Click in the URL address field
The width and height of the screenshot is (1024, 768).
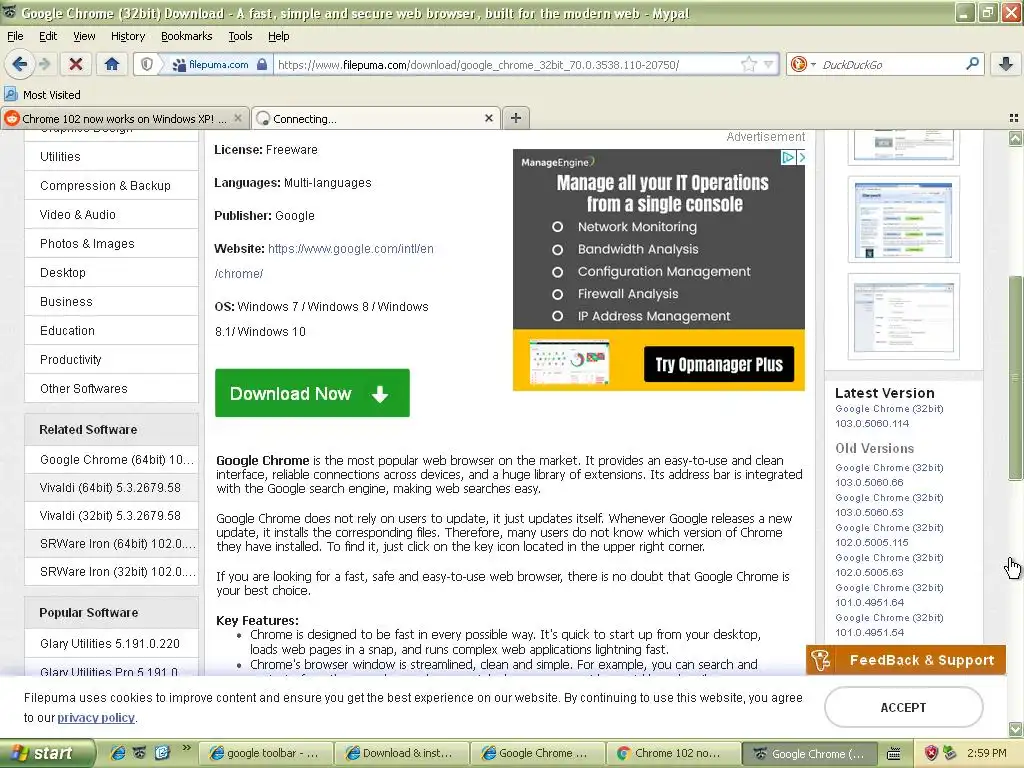pos(506,65)
